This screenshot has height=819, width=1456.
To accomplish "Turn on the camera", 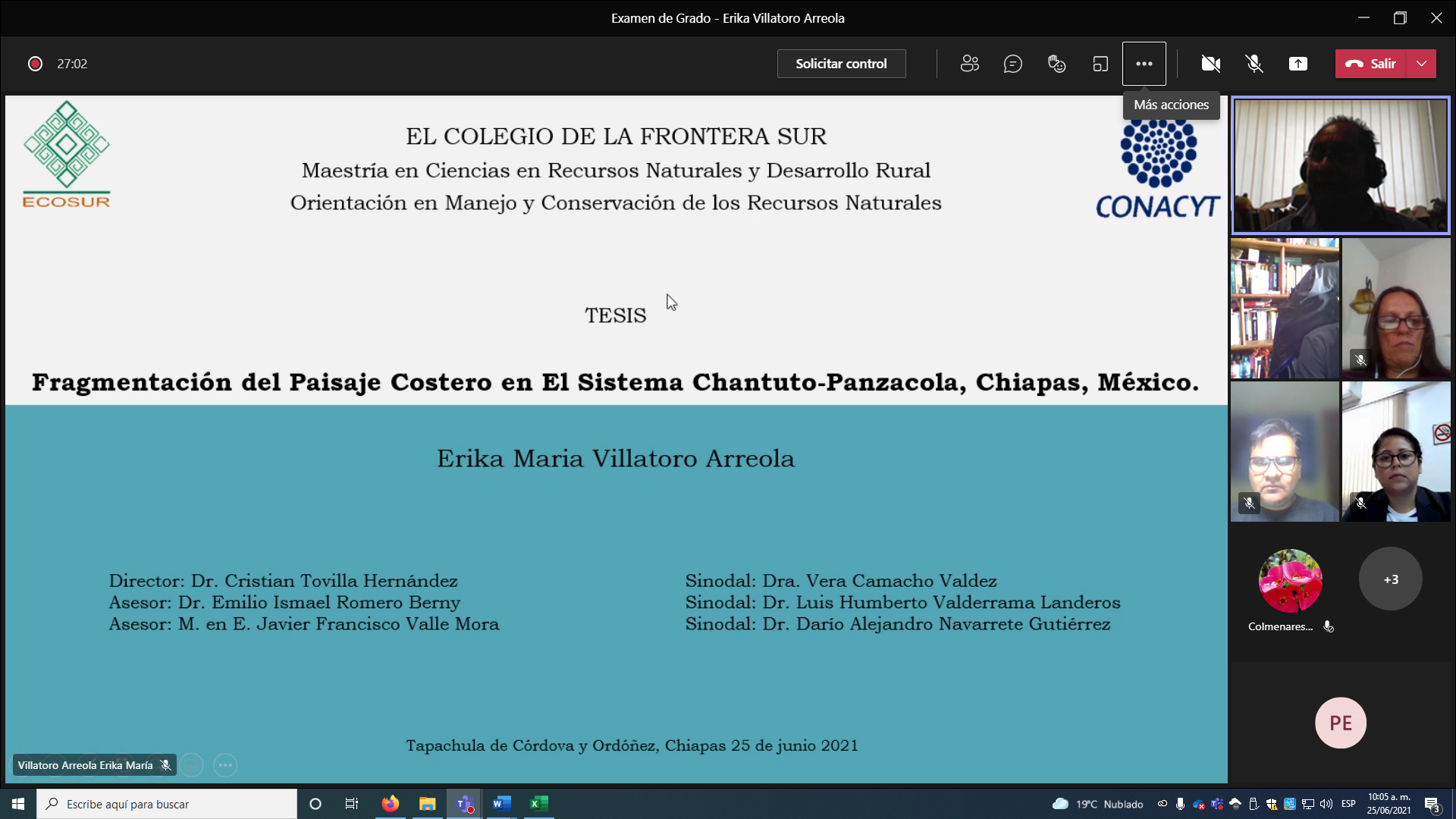I will [x=1210, y=64].
